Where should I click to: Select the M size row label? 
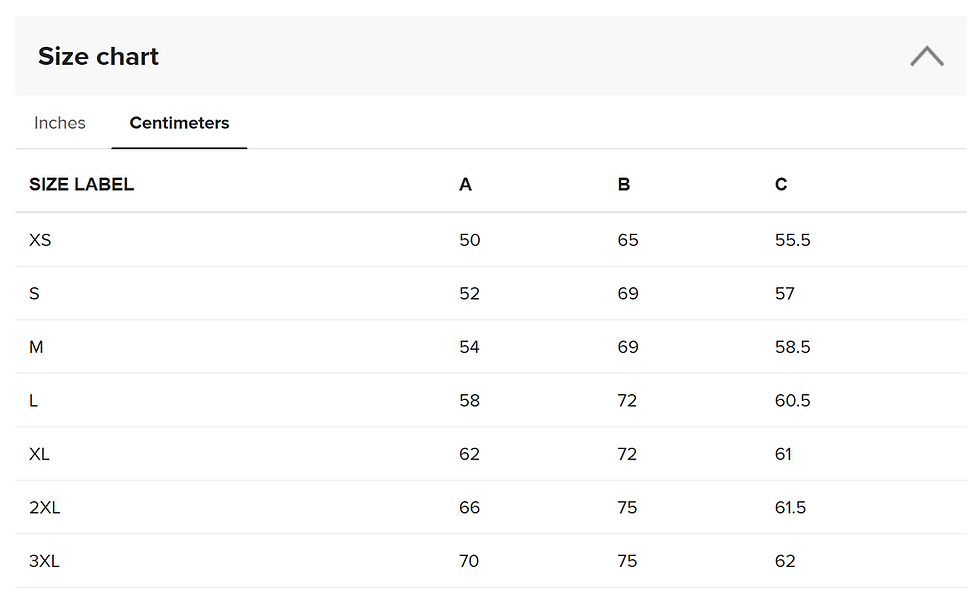pyautogui.click(x=36, y=347)
